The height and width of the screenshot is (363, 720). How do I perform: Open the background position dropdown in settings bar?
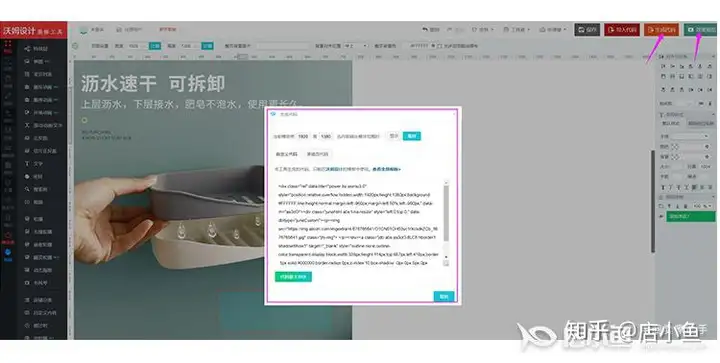[x=356, y=46]
